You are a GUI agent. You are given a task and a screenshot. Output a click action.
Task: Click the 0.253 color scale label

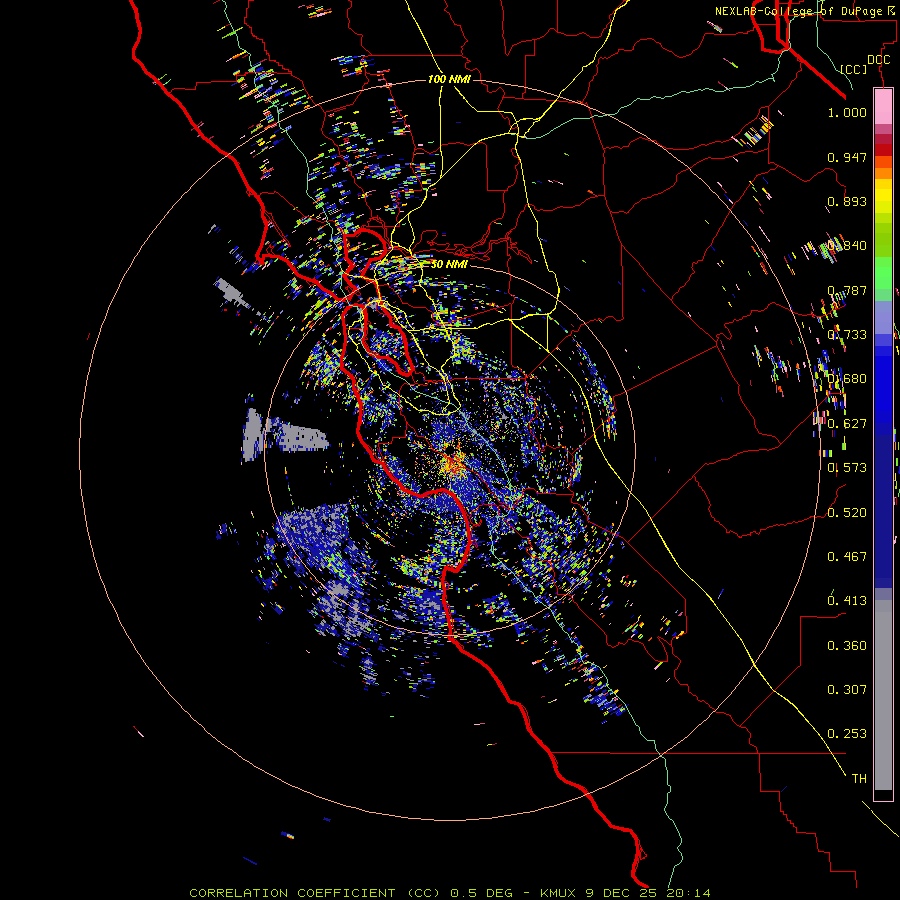847,734
